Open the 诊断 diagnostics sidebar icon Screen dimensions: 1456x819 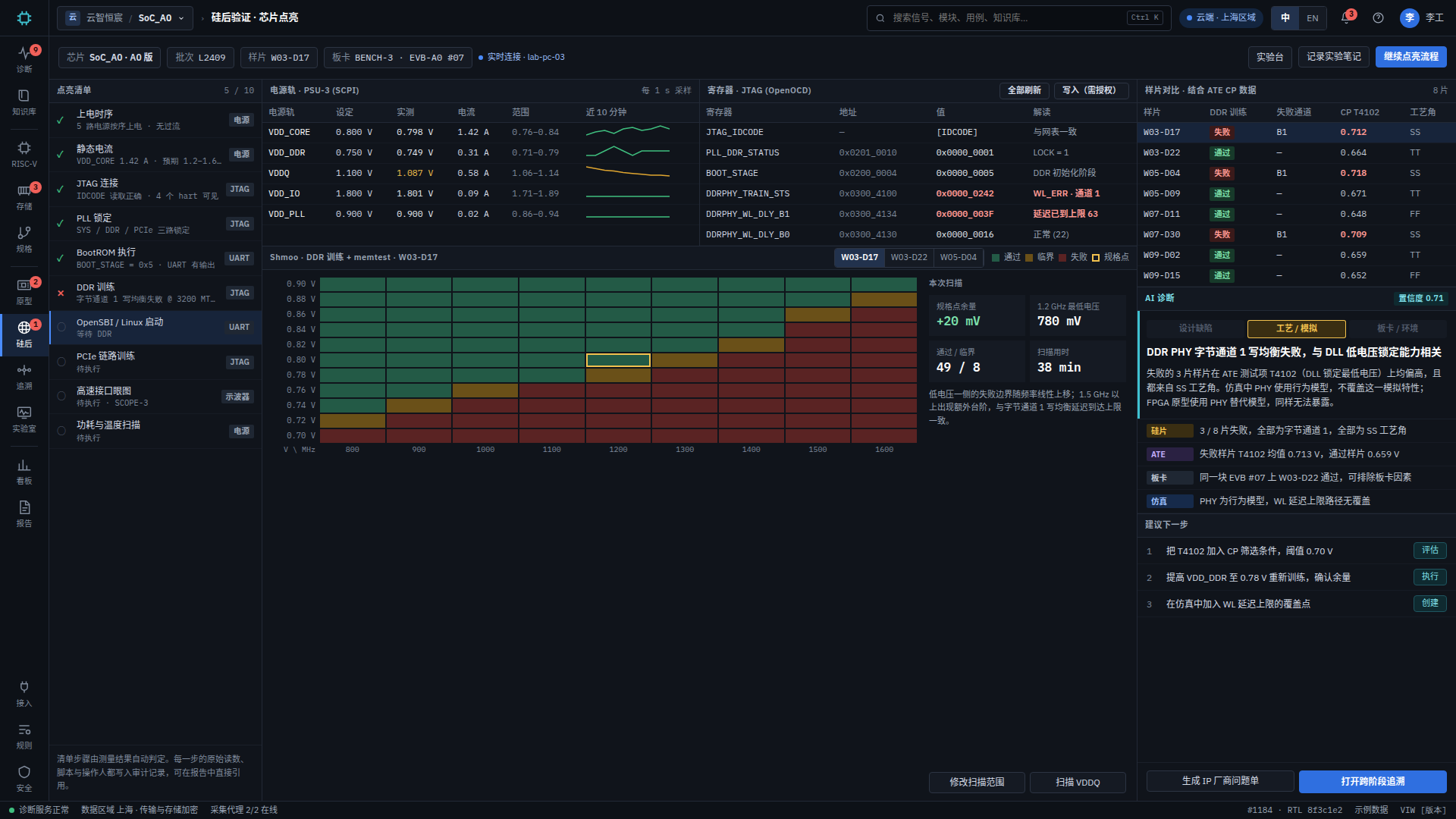coord(24,58)
